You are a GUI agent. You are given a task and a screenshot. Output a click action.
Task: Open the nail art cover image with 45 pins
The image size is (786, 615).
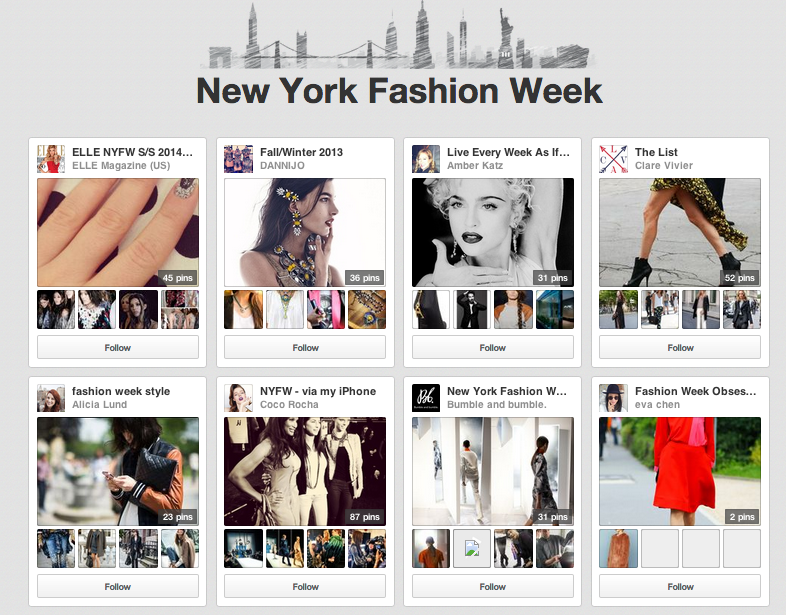[x=118, y=233]
